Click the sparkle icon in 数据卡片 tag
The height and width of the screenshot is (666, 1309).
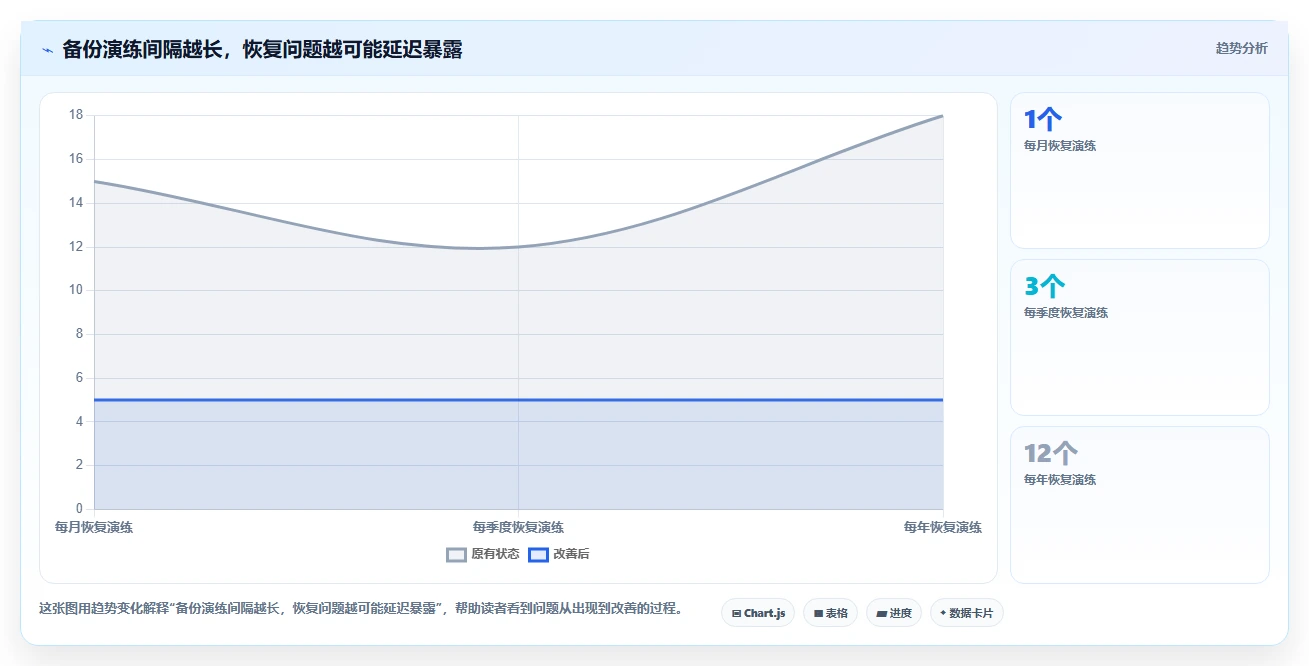[x=943, y=613]
